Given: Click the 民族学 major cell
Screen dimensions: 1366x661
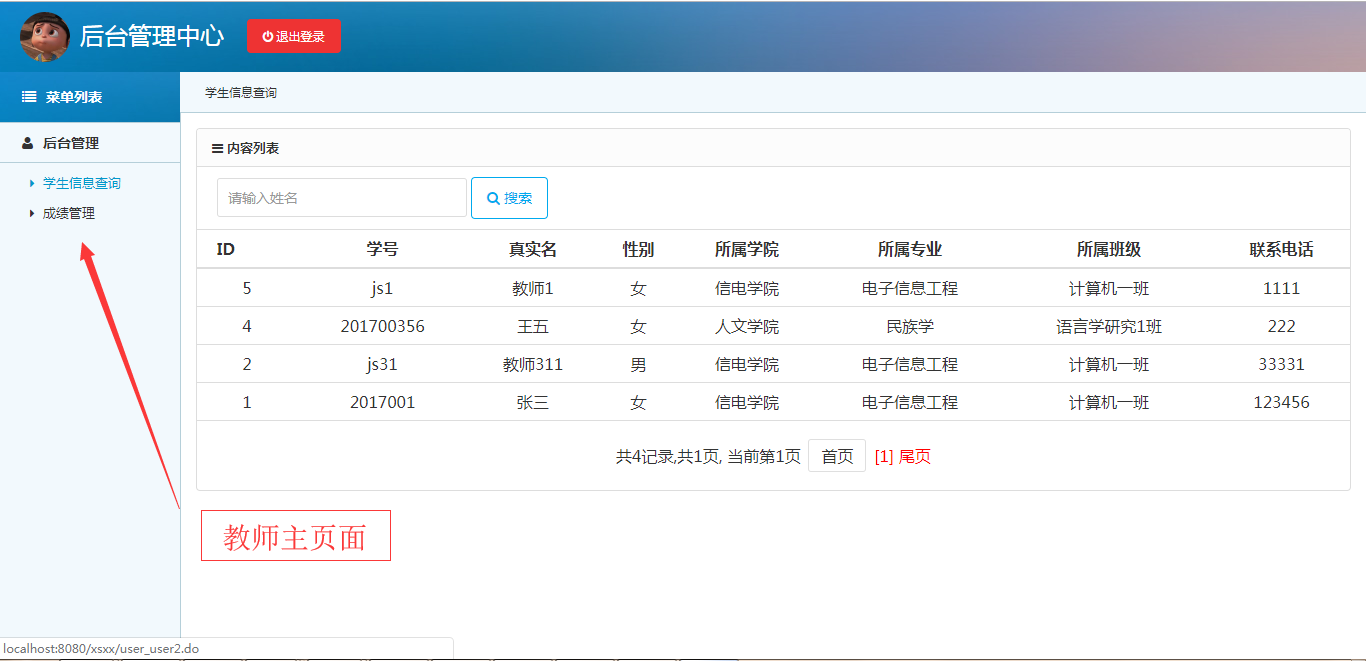Looking at the screenshot, I should 910,326.
